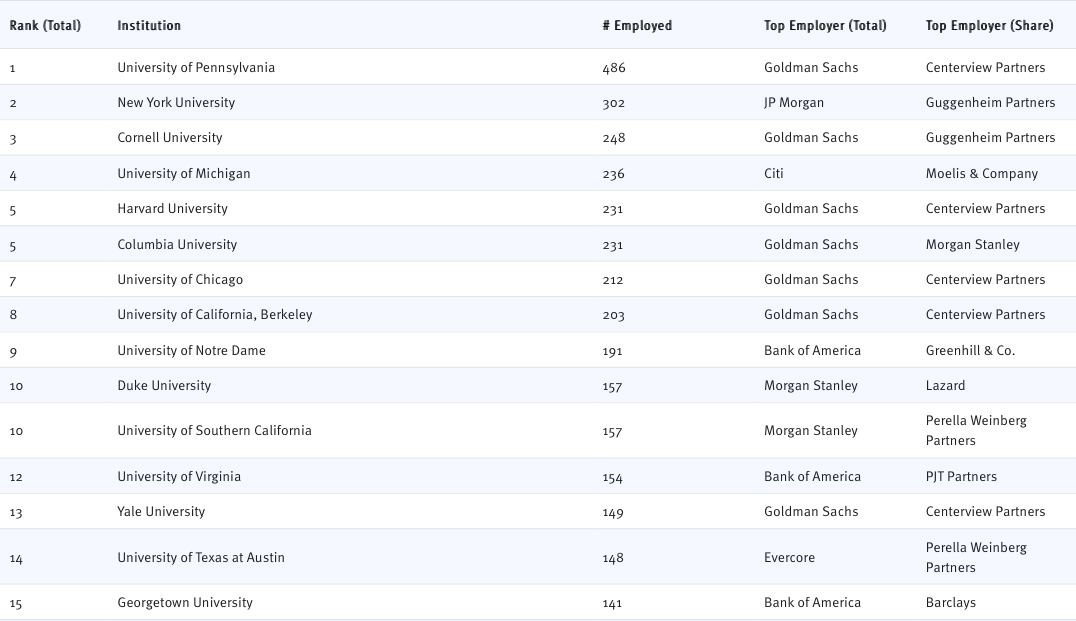Image resolution: width=1076 pixels, height=621 pixels.
Task: Click University of California, Berkeley
Action: click(215, 314)
